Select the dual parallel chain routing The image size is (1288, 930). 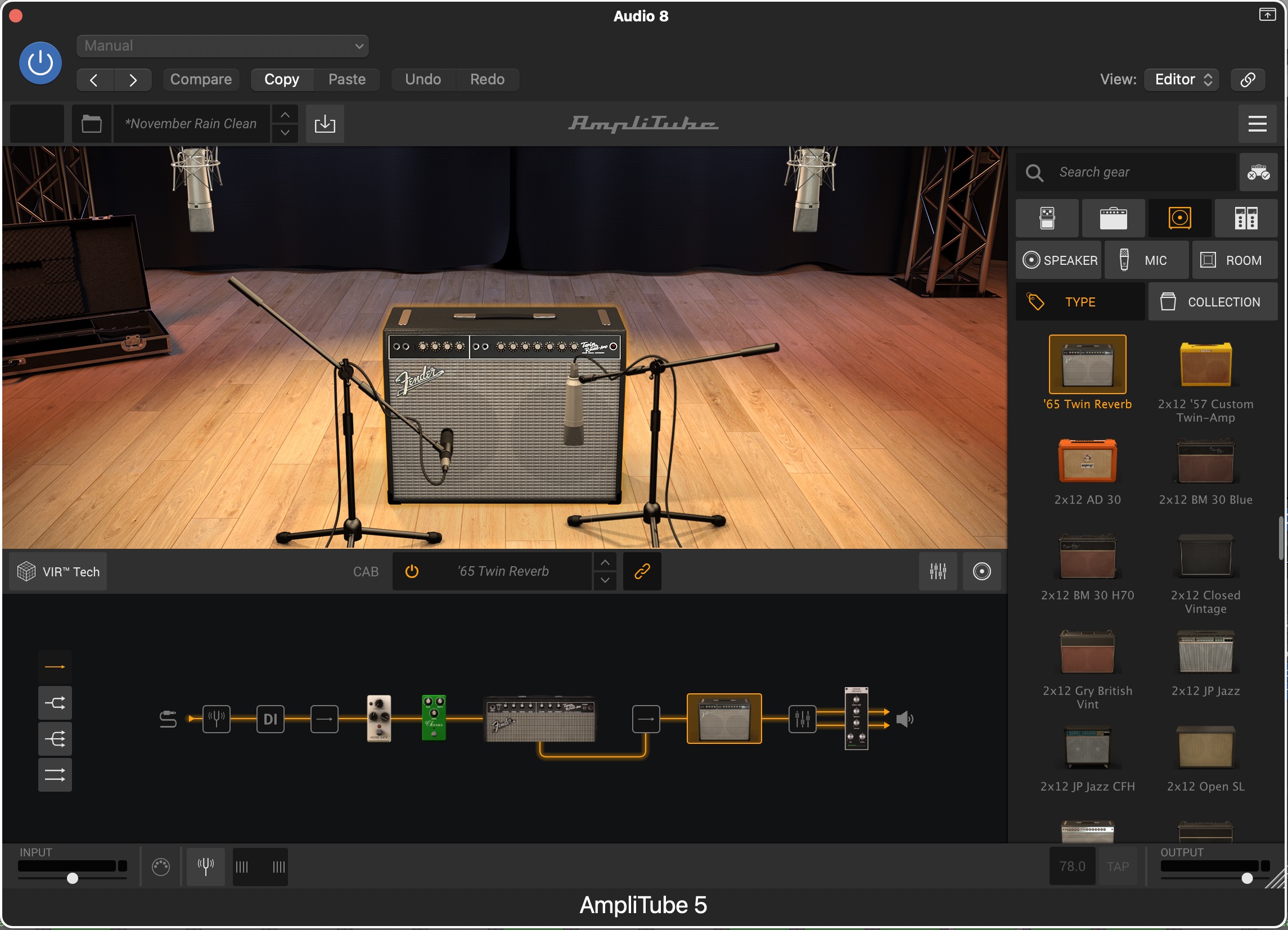[55, 775]
